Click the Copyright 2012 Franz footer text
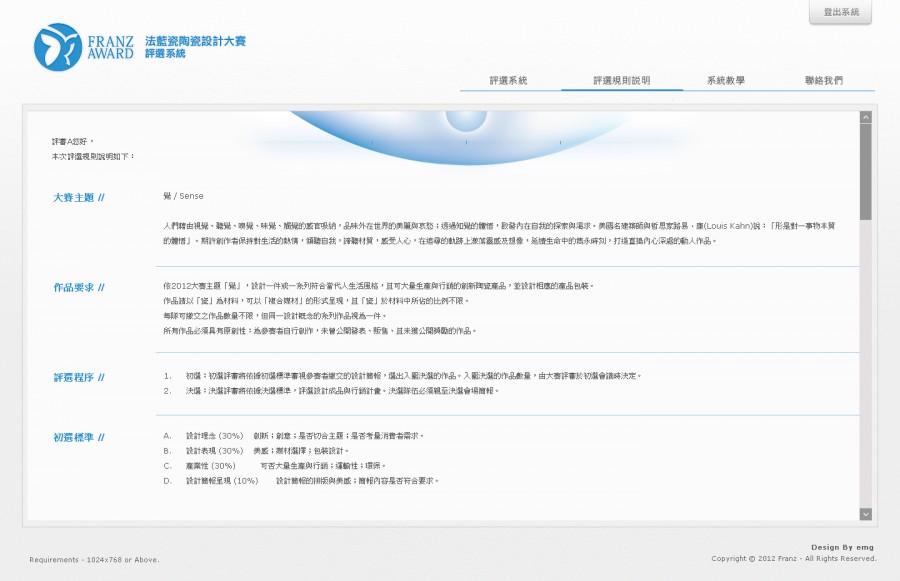 (x=793, y=559)
